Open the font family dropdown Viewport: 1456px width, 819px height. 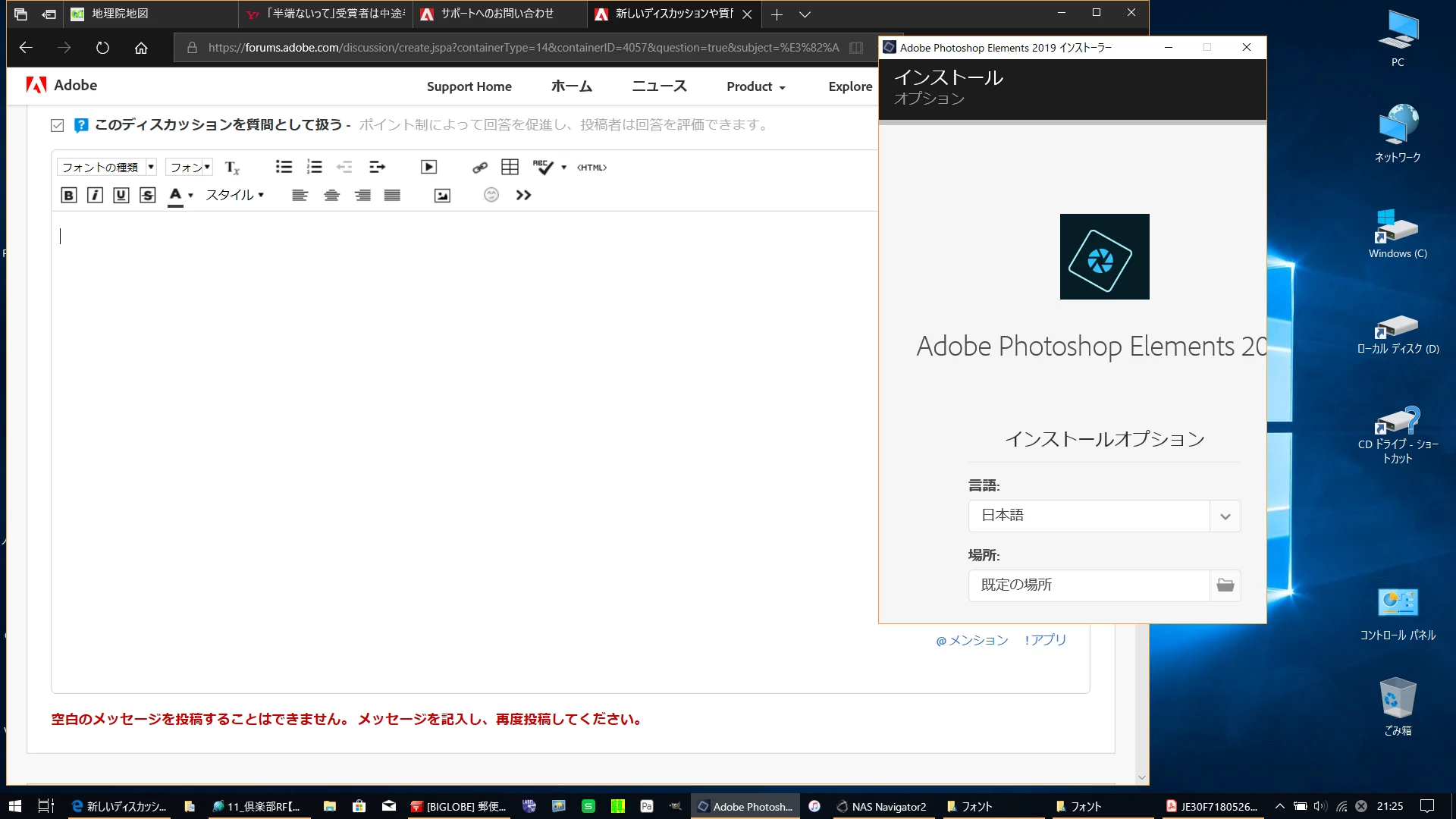tap(107, 167)
